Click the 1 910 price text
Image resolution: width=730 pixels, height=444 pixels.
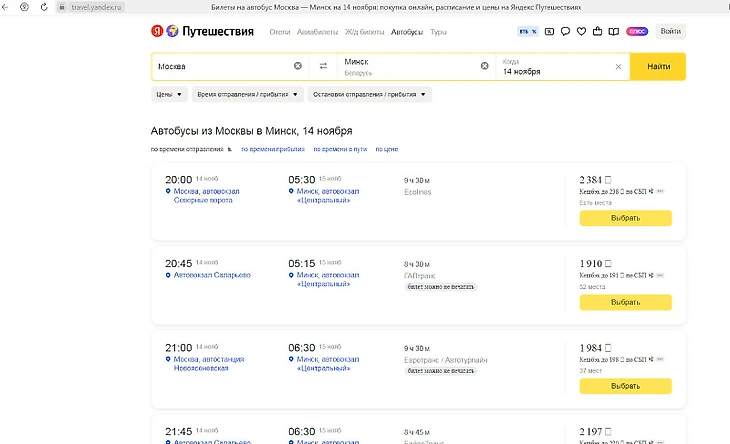595,263
